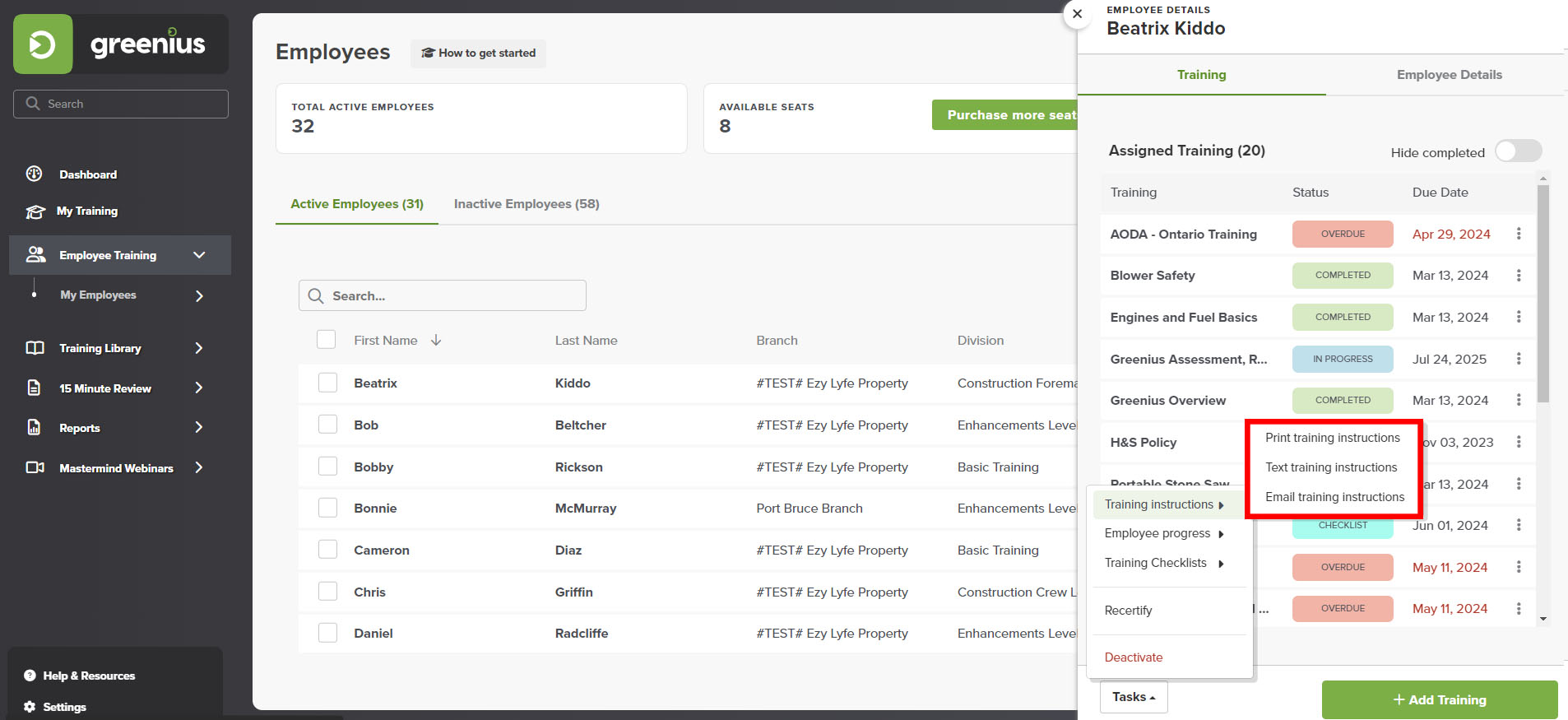Toggle the Hide completed switch
Image resolution: width=1568 pixels, height=720 pixels.
point(1518,151)
